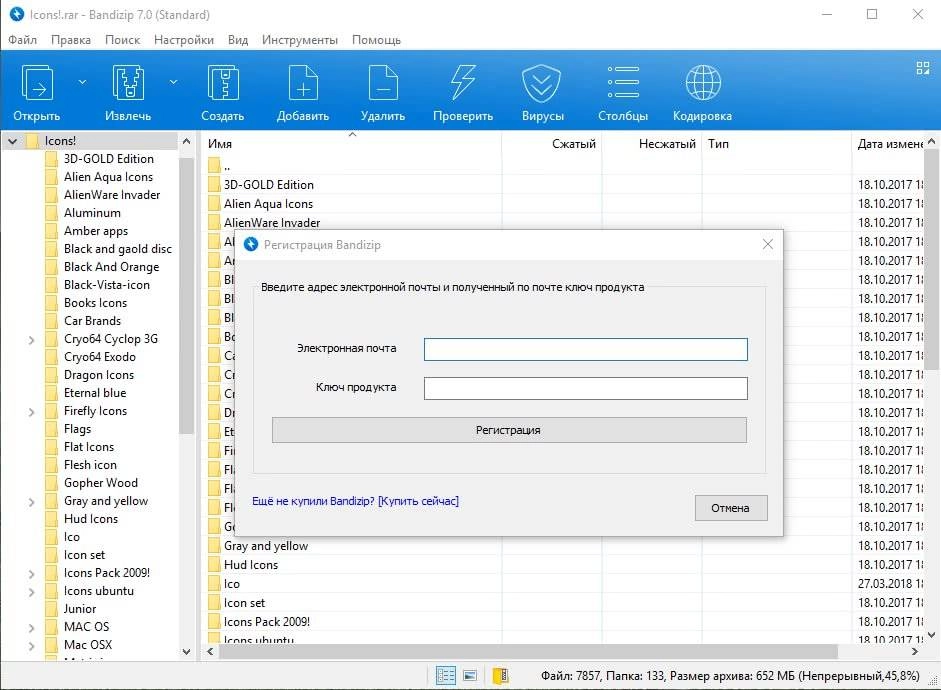Viewport: 941px width, 690px height.
Task: Open the Помощь menu
Action: [x=376, y=40]
